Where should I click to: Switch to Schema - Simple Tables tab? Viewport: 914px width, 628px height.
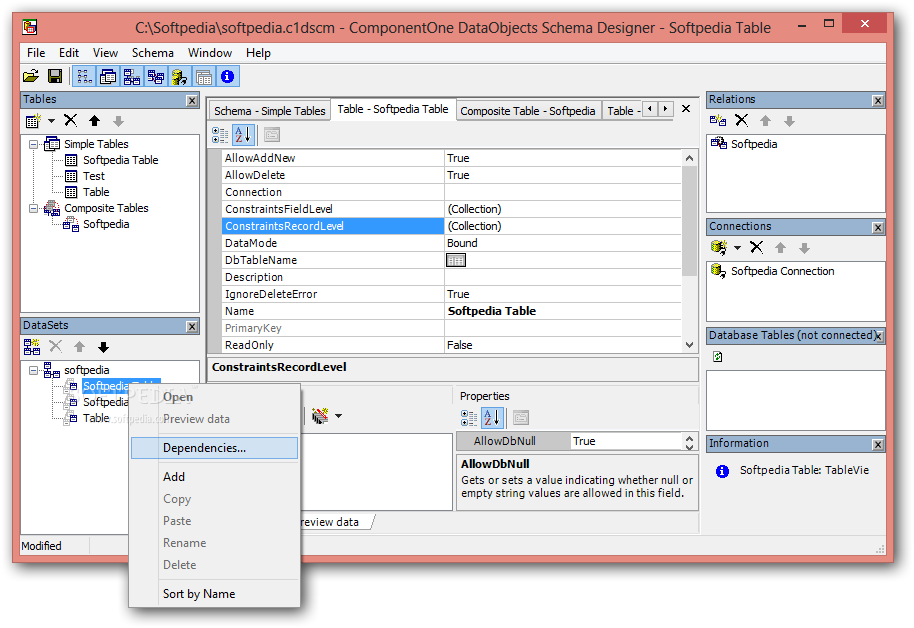tap(269, 111)
